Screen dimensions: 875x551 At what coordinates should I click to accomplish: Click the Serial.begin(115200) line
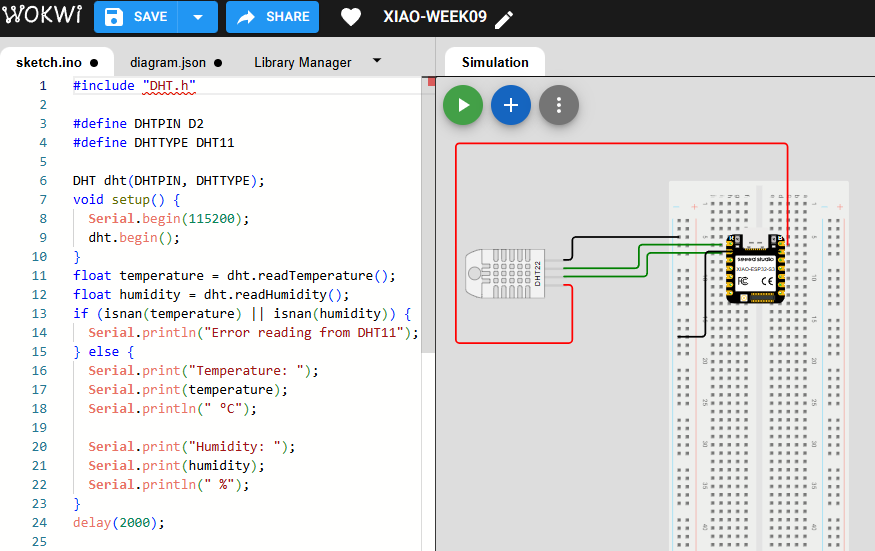(169, 219)
